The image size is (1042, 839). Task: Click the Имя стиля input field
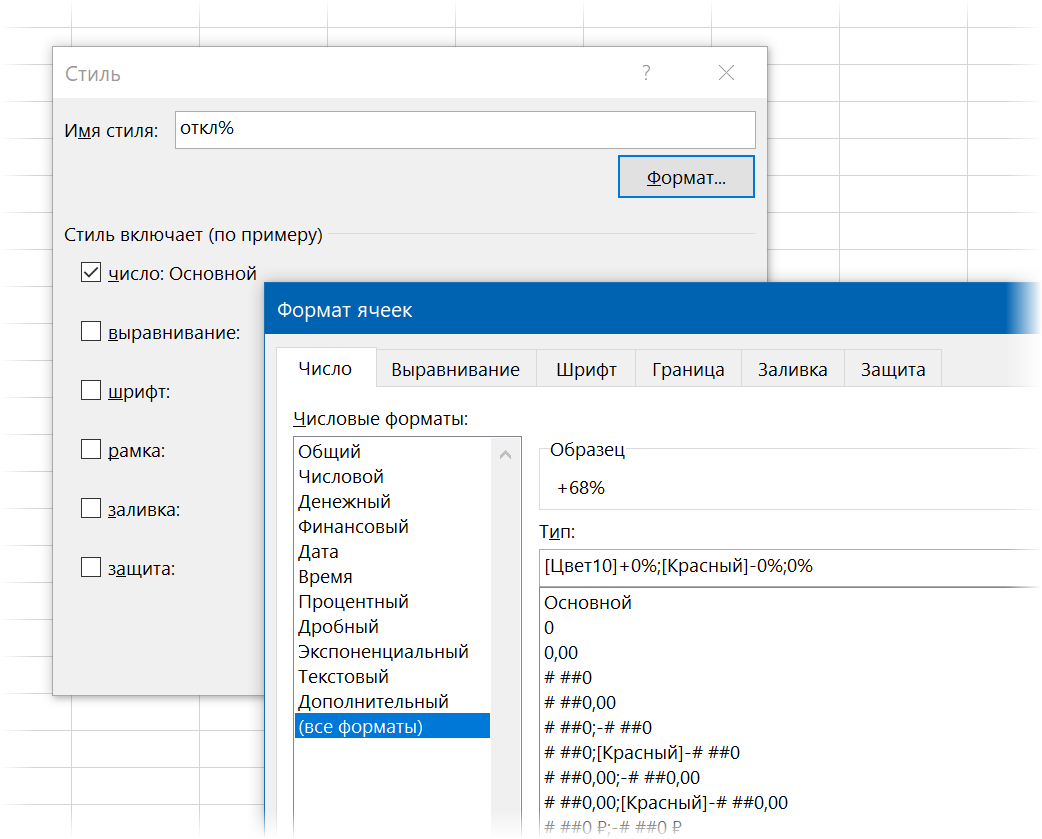coord(465,130)
